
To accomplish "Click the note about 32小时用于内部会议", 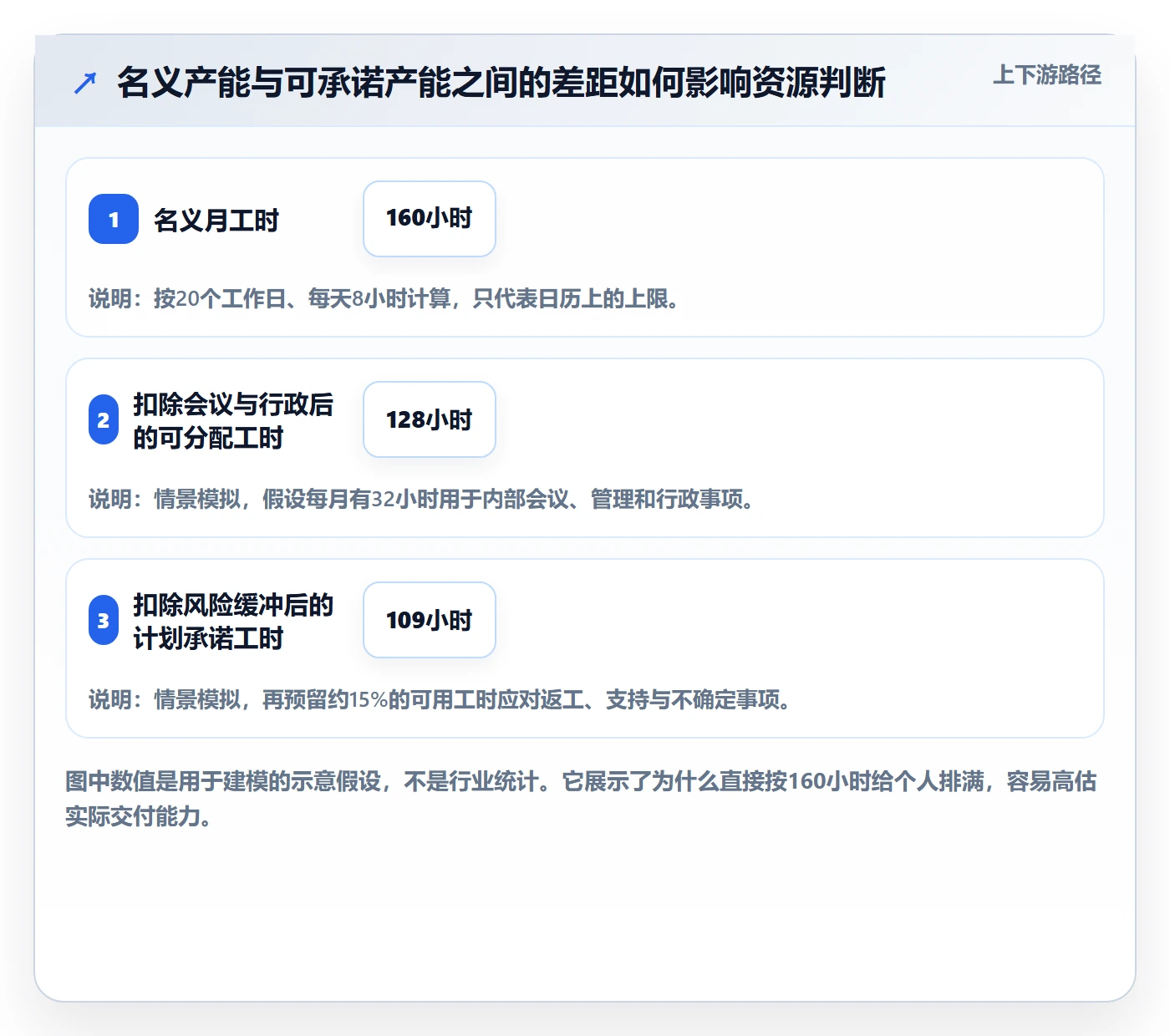I will click(422, 499).
